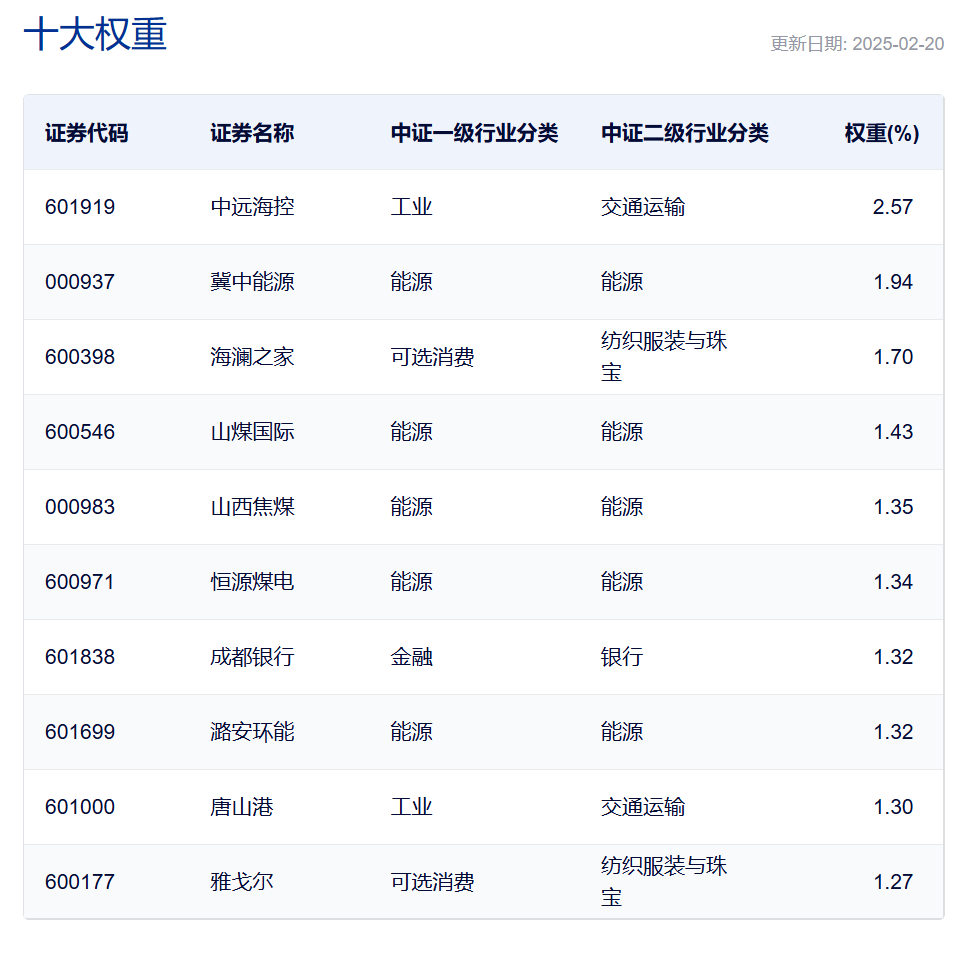Click the 十大权重 heading

pyautogui.click(x=95, y=34)
